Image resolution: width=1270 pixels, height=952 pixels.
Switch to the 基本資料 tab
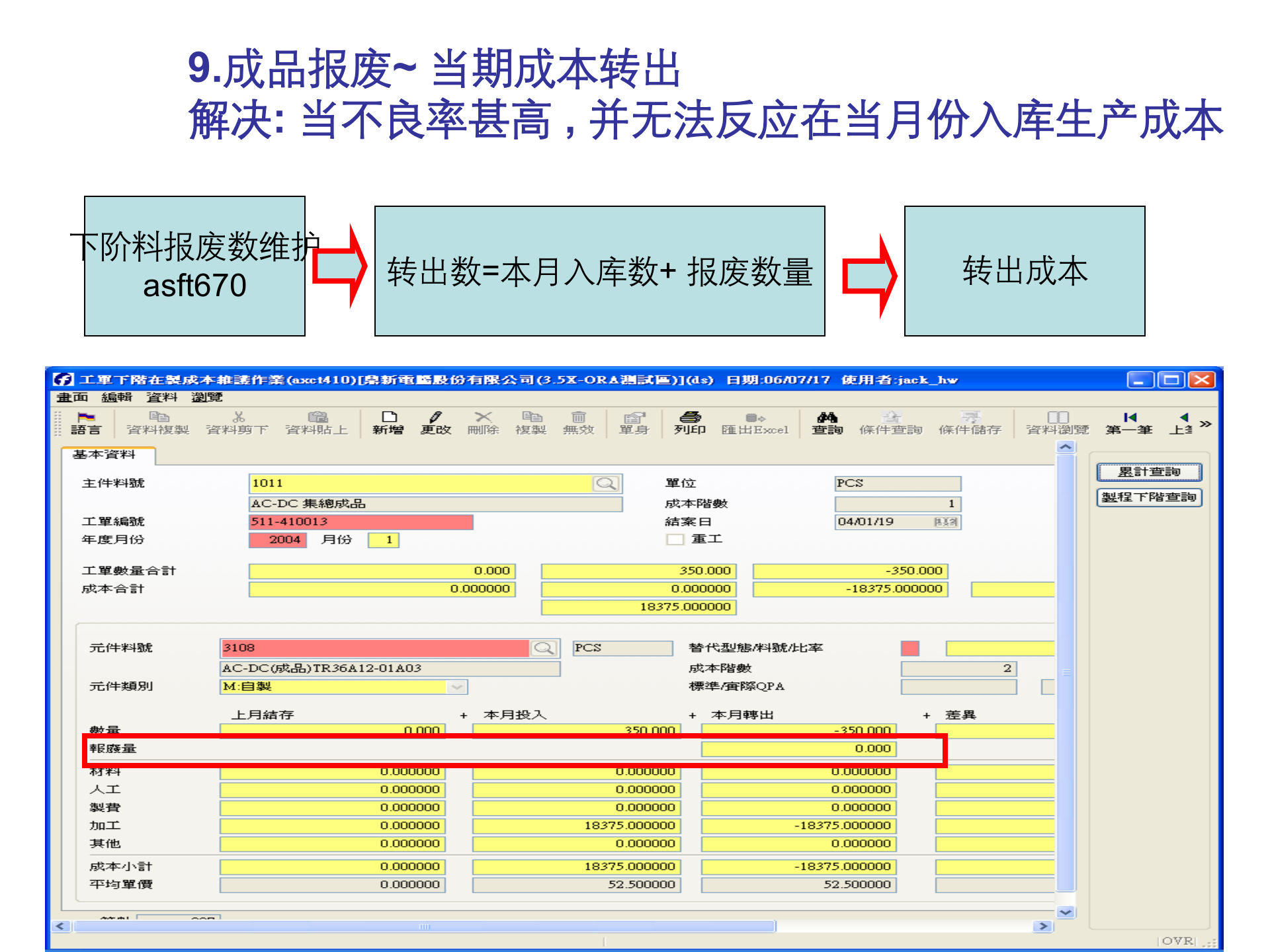tap(104, 454)
